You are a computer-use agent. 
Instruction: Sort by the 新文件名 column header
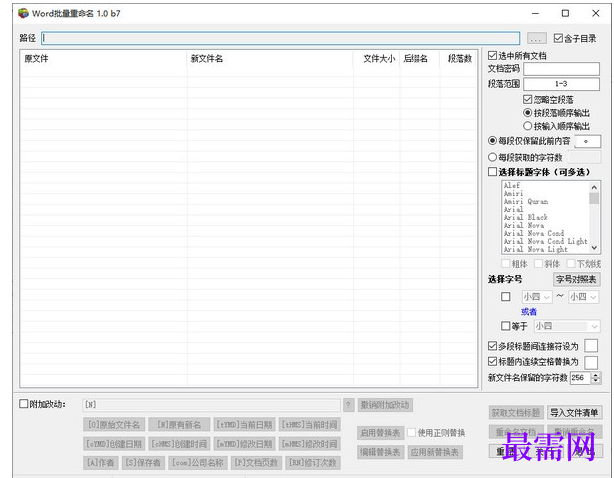[270, 59]
